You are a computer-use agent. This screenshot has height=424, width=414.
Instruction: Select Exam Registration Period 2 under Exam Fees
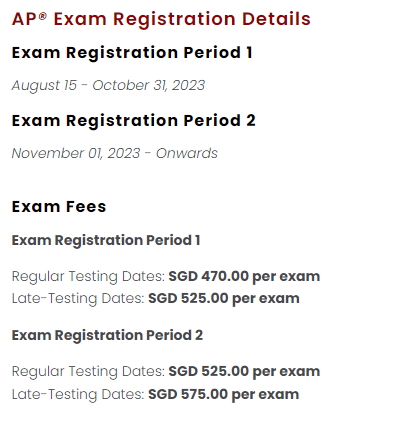point(107,335)
